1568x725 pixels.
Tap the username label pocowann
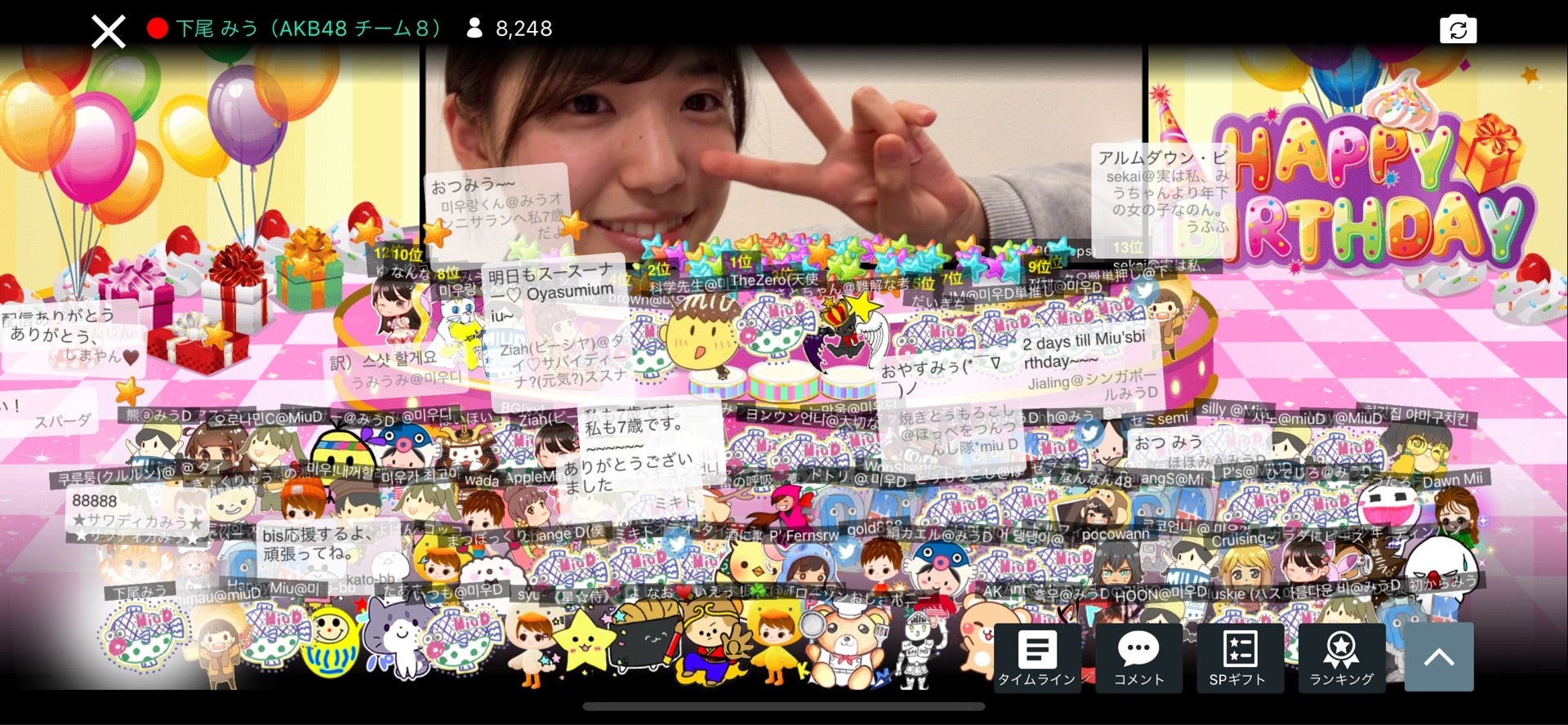[x=1114, y=535]
